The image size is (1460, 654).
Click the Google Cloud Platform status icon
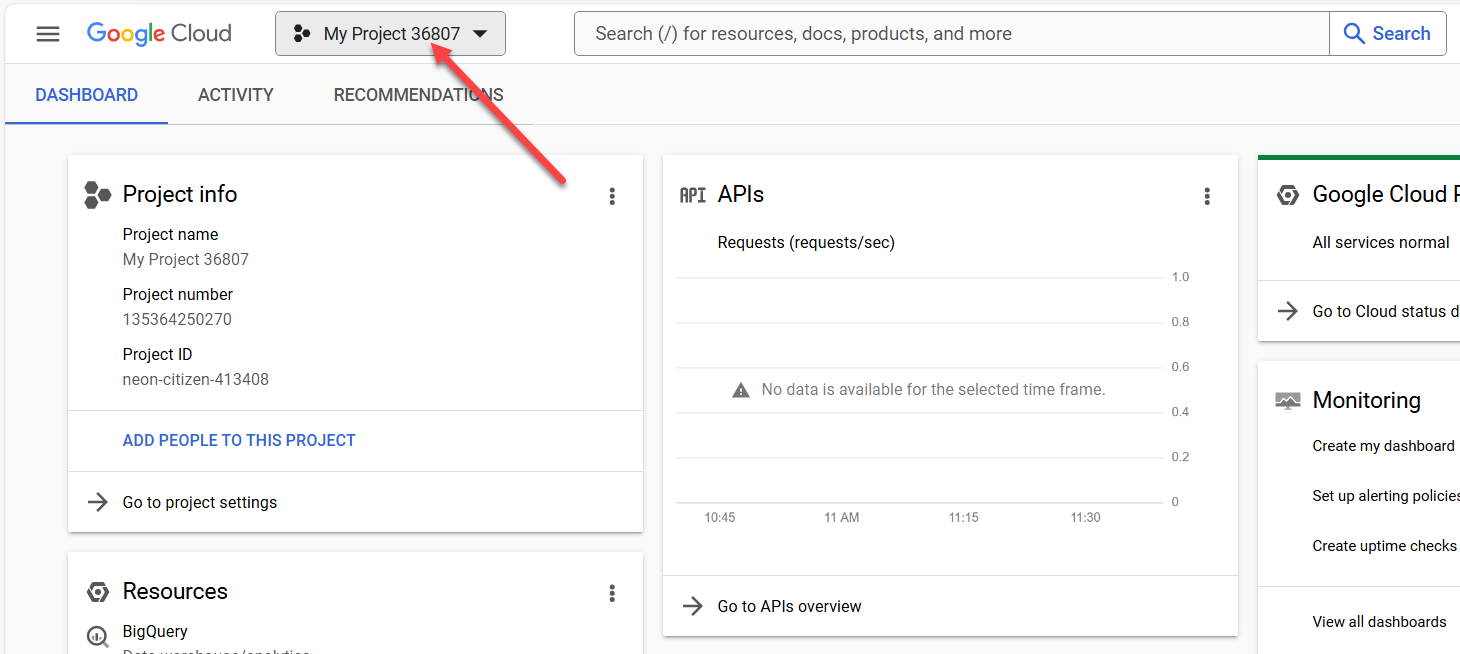1288,195
